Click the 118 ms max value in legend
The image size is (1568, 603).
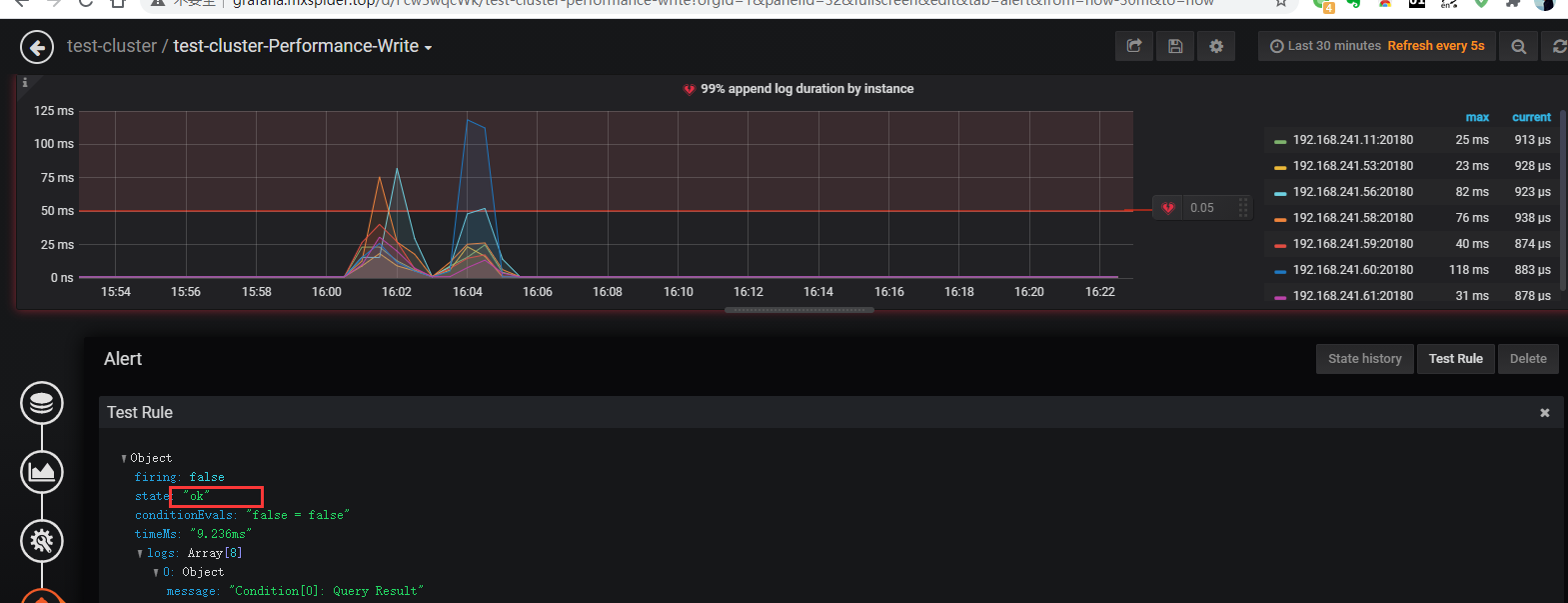click(x=1469, y=270)
